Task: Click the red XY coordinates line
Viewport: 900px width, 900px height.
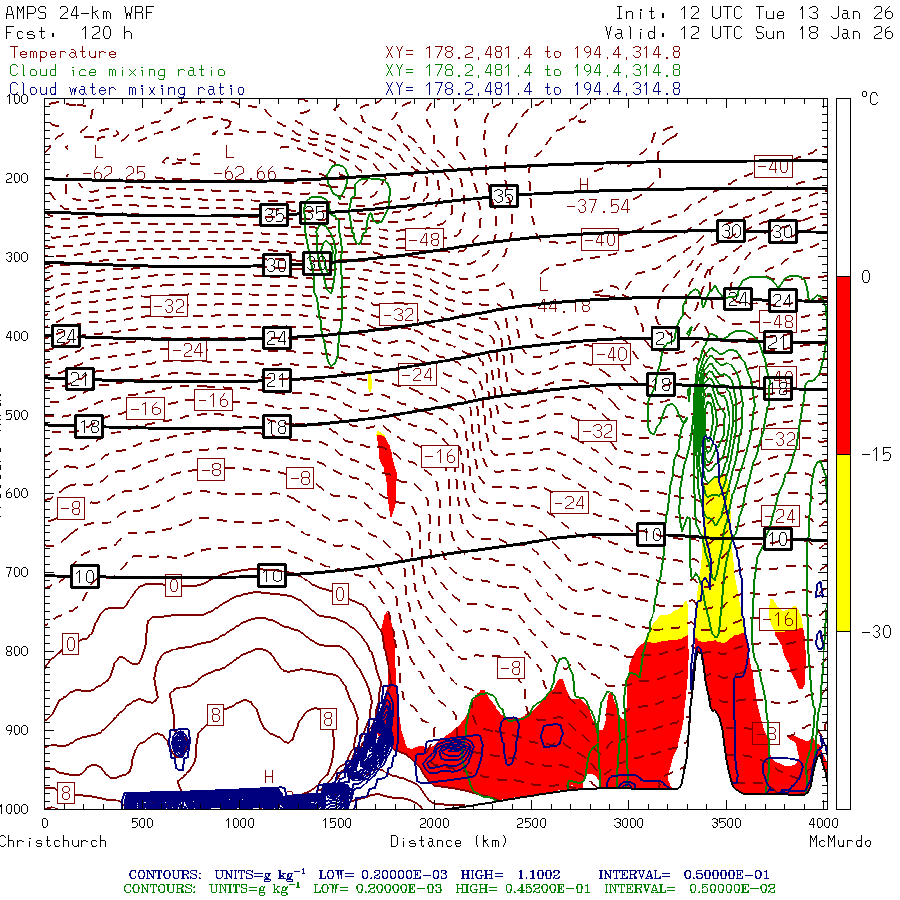Action: 533,53
